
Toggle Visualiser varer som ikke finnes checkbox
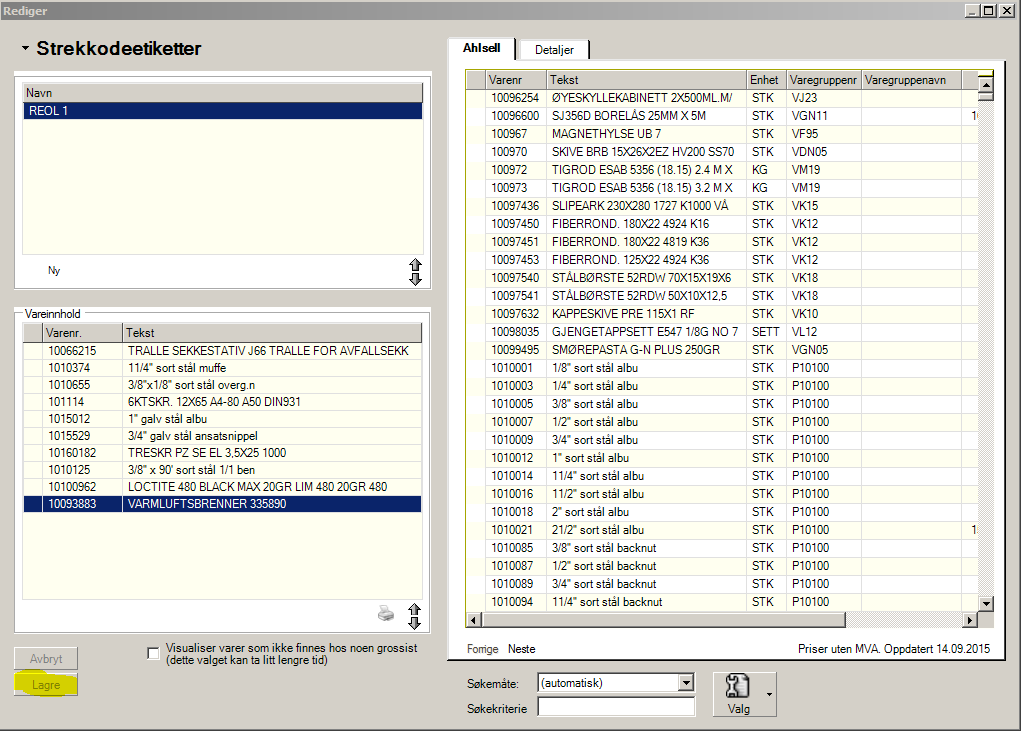(x=153, y=653)
